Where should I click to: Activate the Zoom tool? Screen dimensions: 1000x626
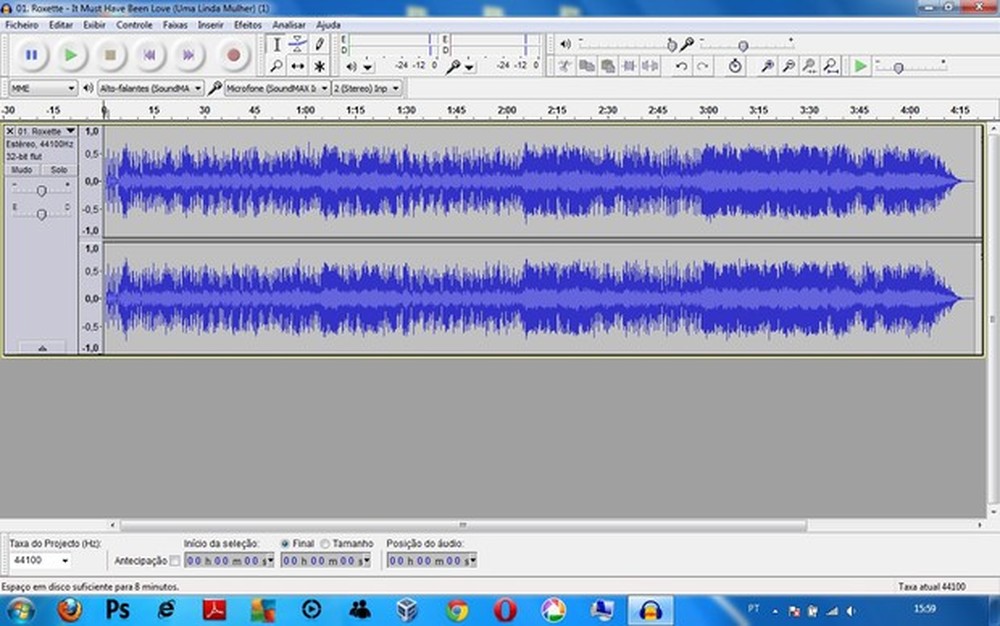pyautogui.click(x=277, y=66)
